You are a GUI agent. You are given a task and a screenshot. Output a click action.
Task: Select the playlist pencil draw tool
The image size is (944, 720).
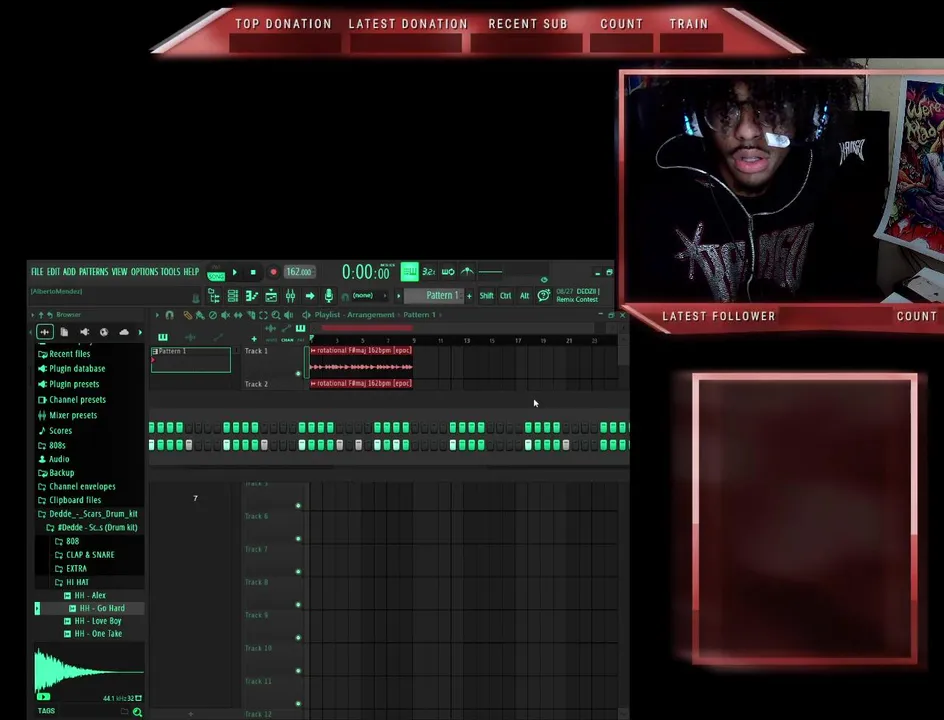click(x=187, y=315)
